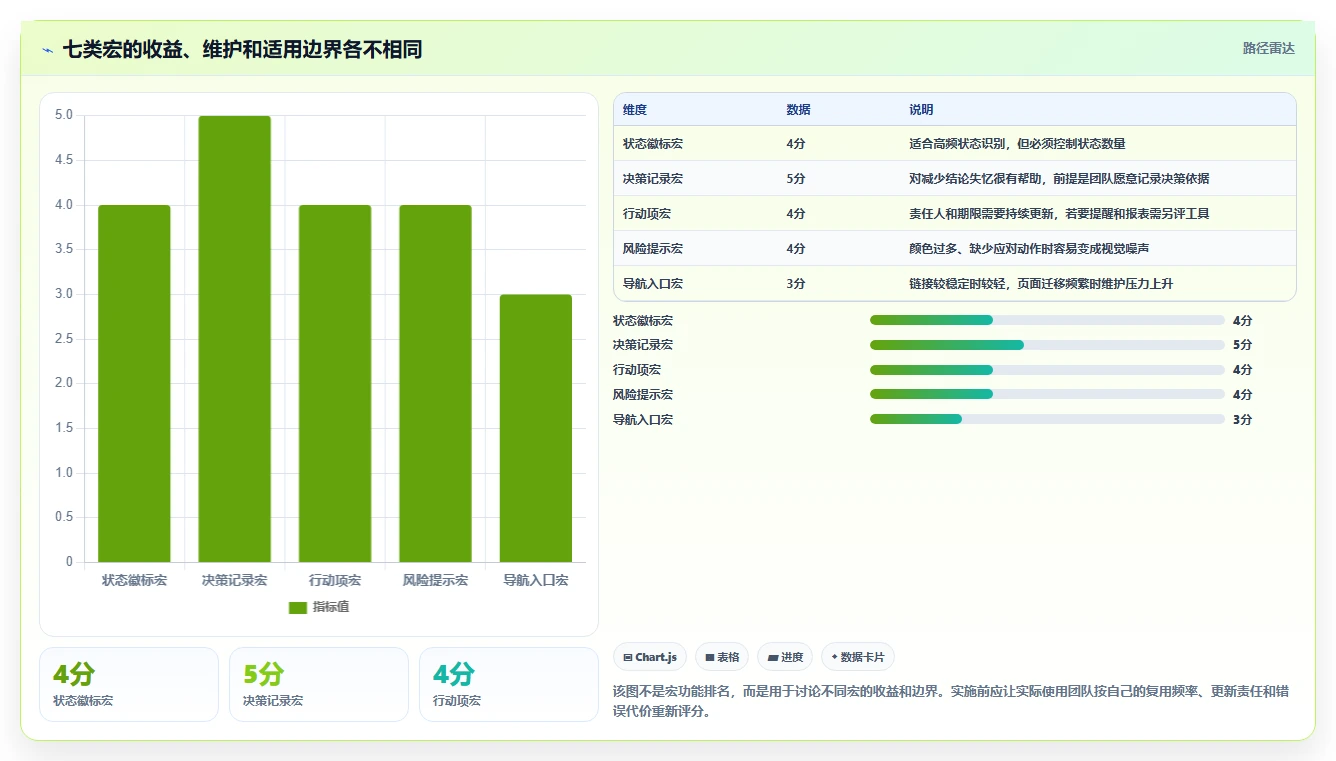Click the 数据卡片 chip

point(858,657)
